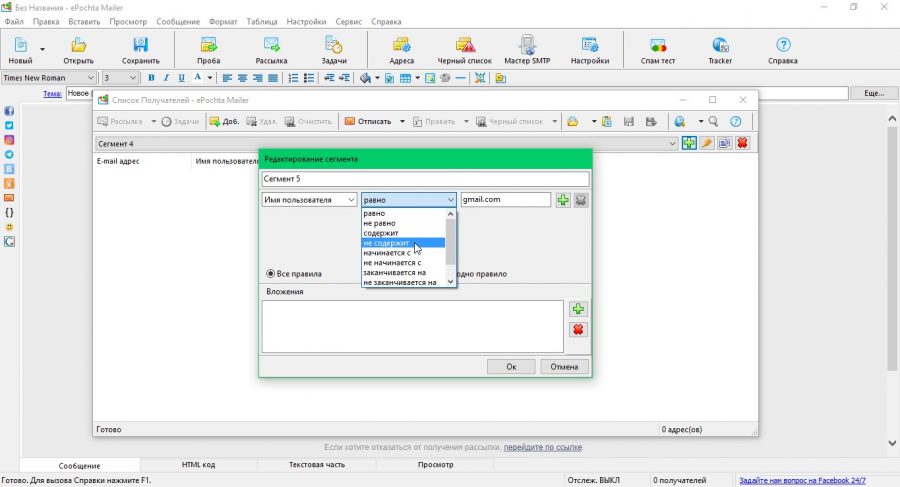Delete segment with red X icon
Image resolution: width=900 pixels, height=487 pixels.
(x=742, y=143)
